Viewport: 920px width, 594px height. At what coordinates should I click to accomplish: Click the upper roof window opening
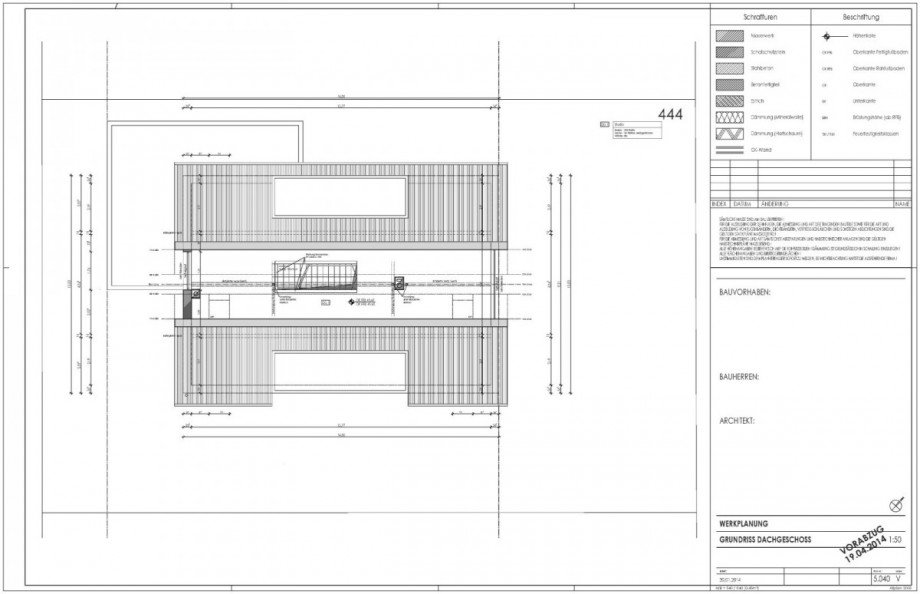point(340,197)
